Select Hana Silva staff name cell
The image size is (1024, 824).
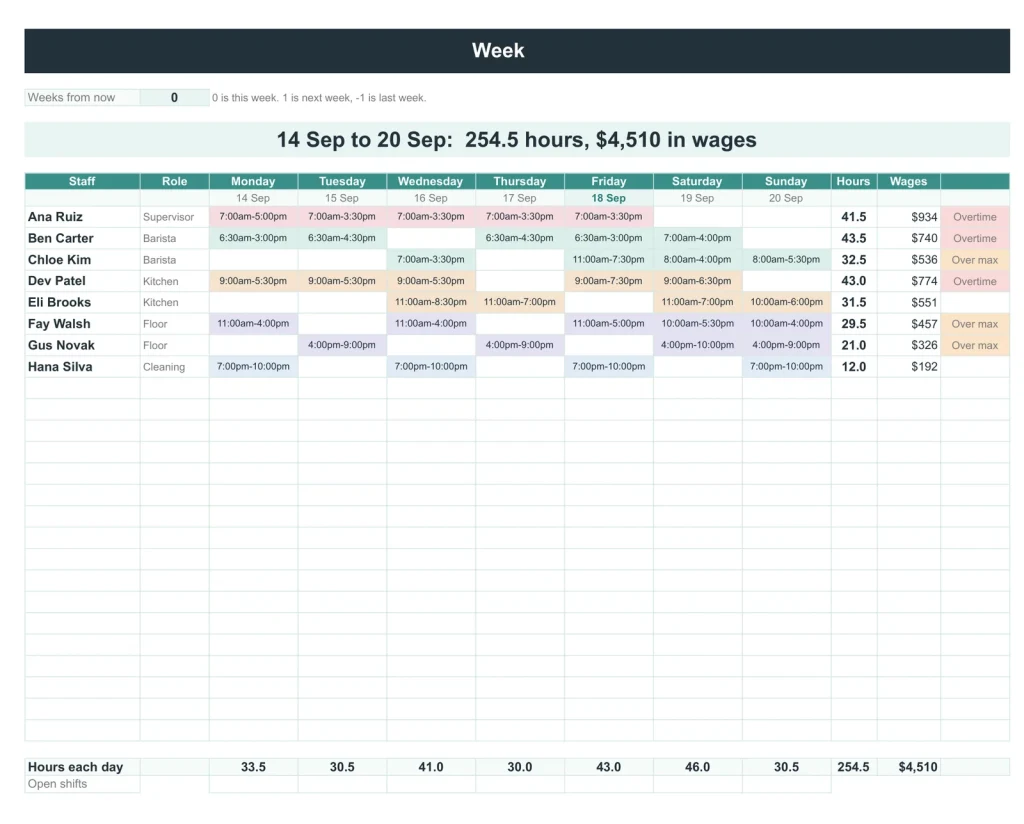(82, 367)
